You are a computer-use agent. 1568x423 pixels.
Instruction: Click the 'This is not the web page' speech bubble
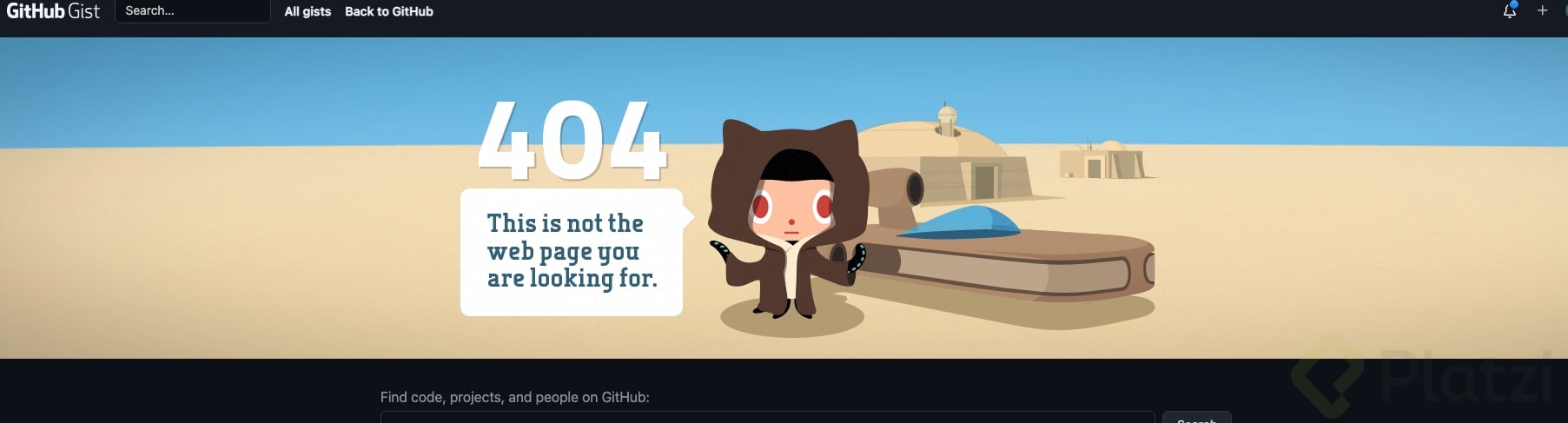coord(572,252)
